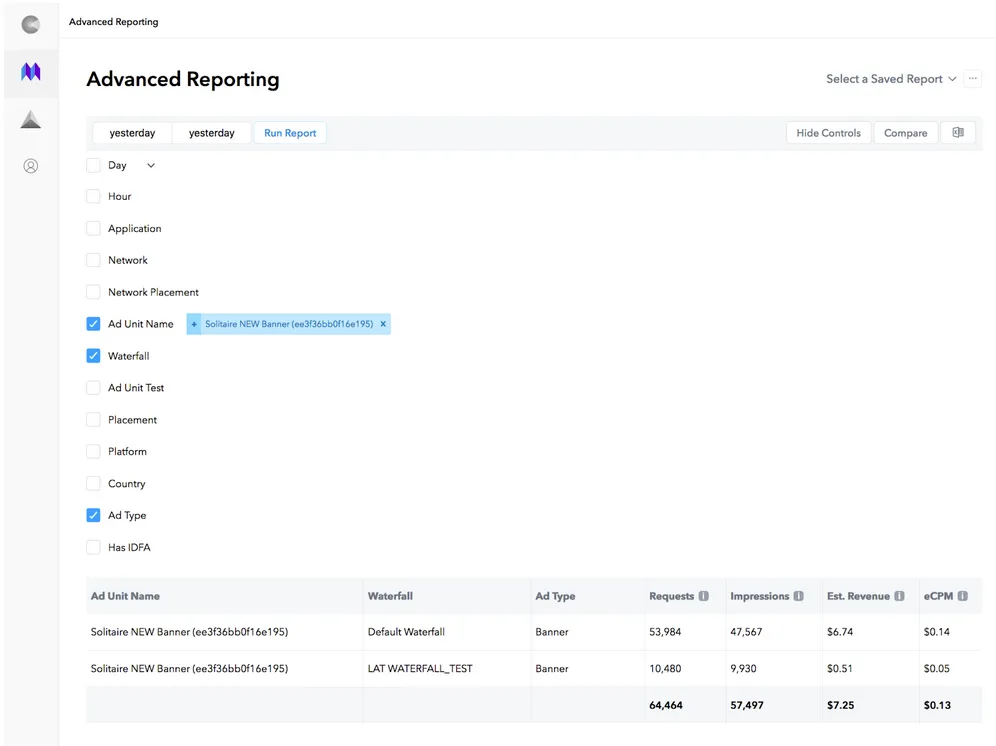Image resolution: width=996 pixels, height=746 pixels.
Task: Click the plus icon in Ad Unit filter tag
Action: pos(194,324)
